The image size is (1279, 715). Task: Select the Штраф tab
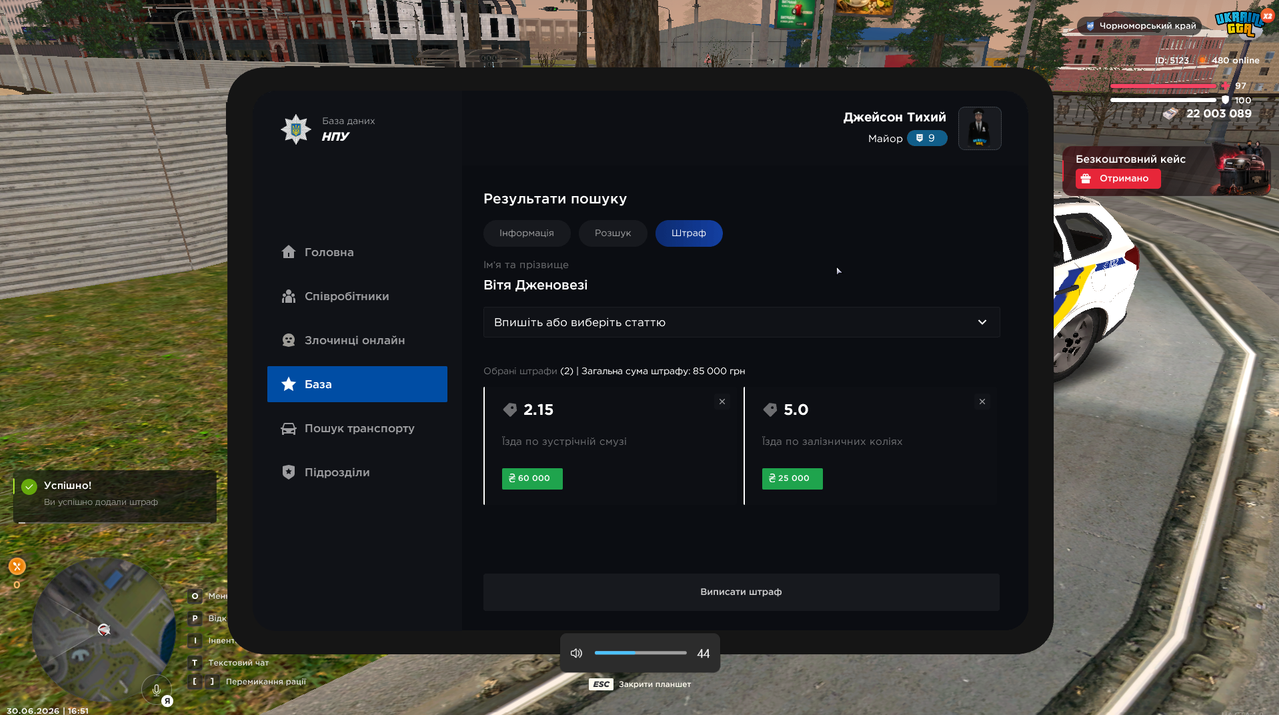pyautogui.click(x=689, y=233)
